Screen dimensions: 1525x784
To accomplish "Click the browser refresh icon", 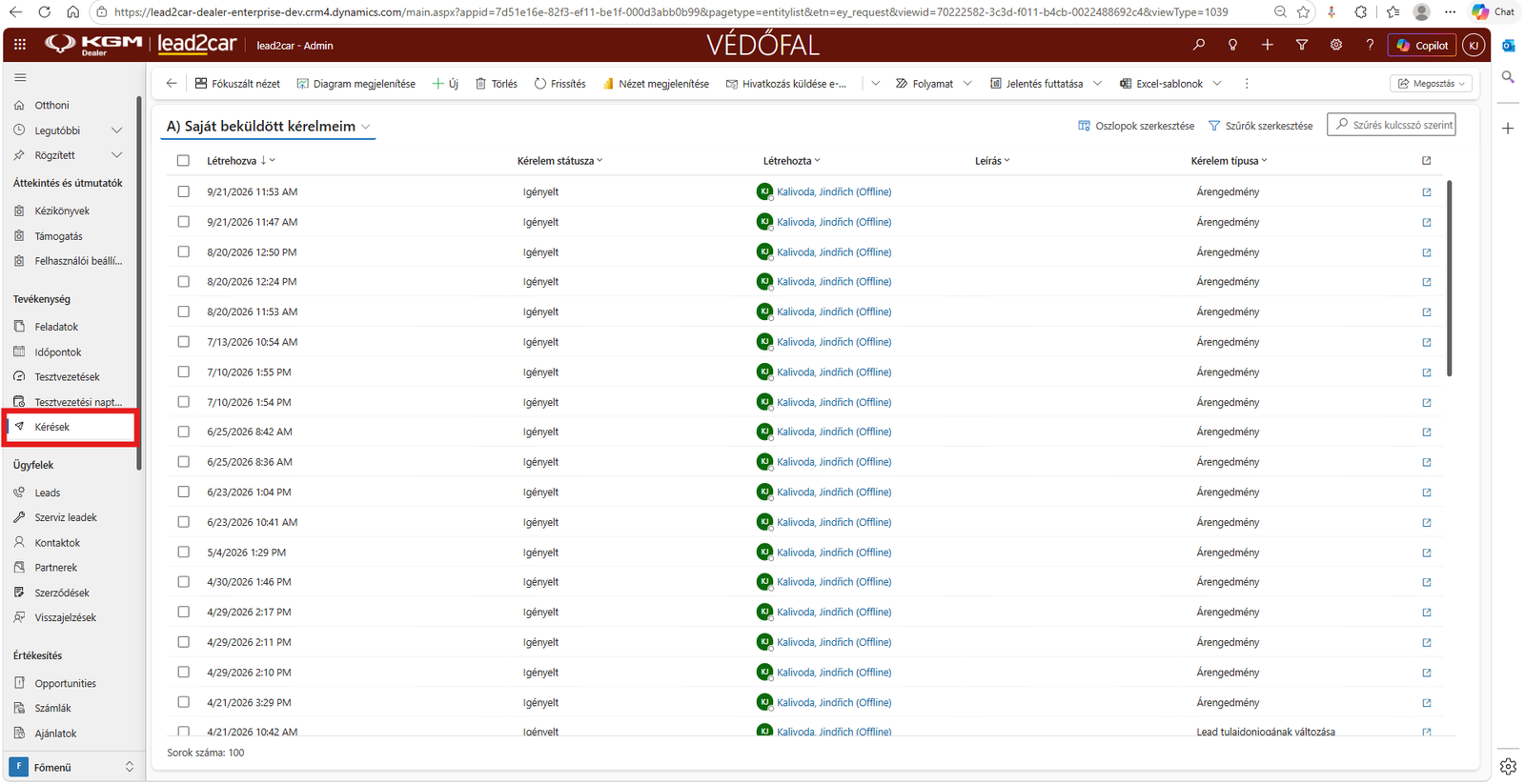I will click(45, 12).
